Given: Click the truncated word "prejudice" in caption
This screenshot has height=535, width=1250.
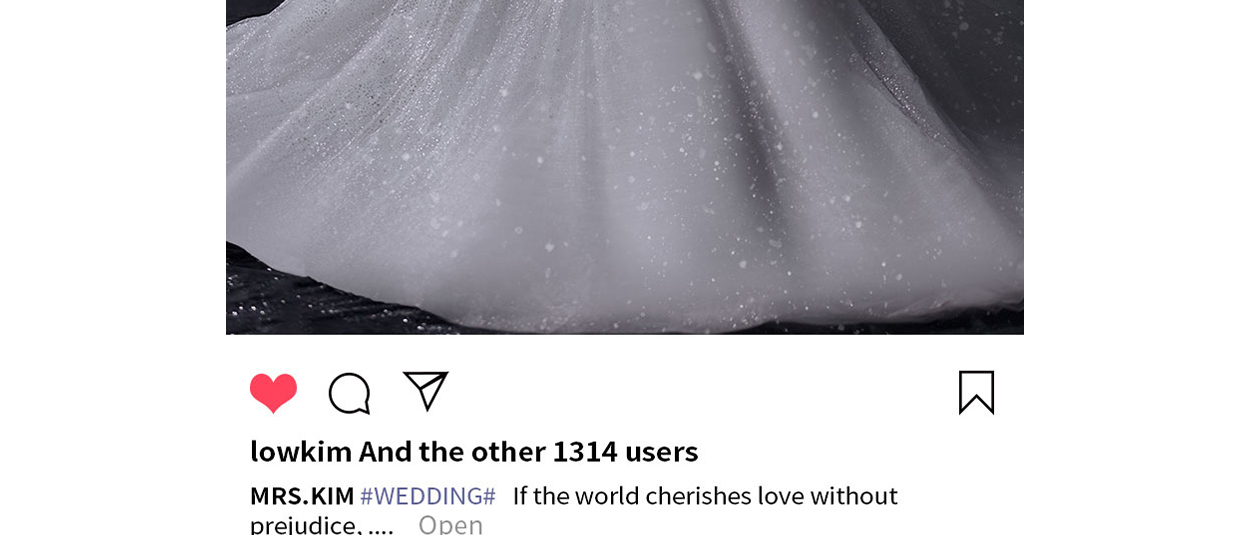Looking at the screenshot, I should pos(306,525).
